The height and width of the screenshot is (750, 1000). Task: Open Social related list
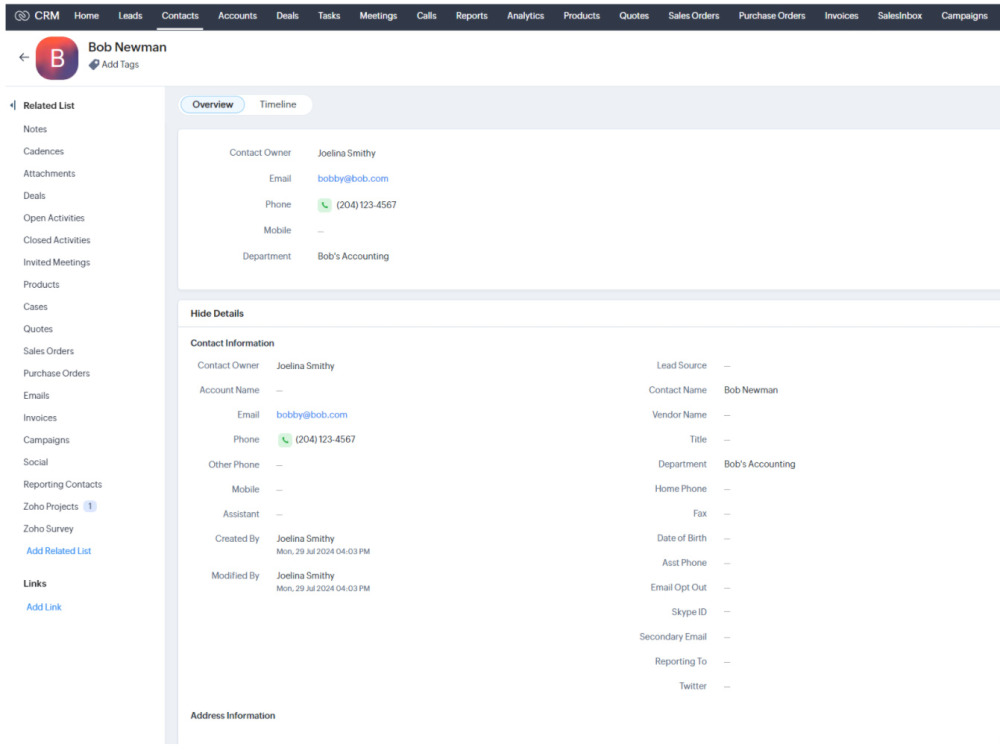[36, 462]
